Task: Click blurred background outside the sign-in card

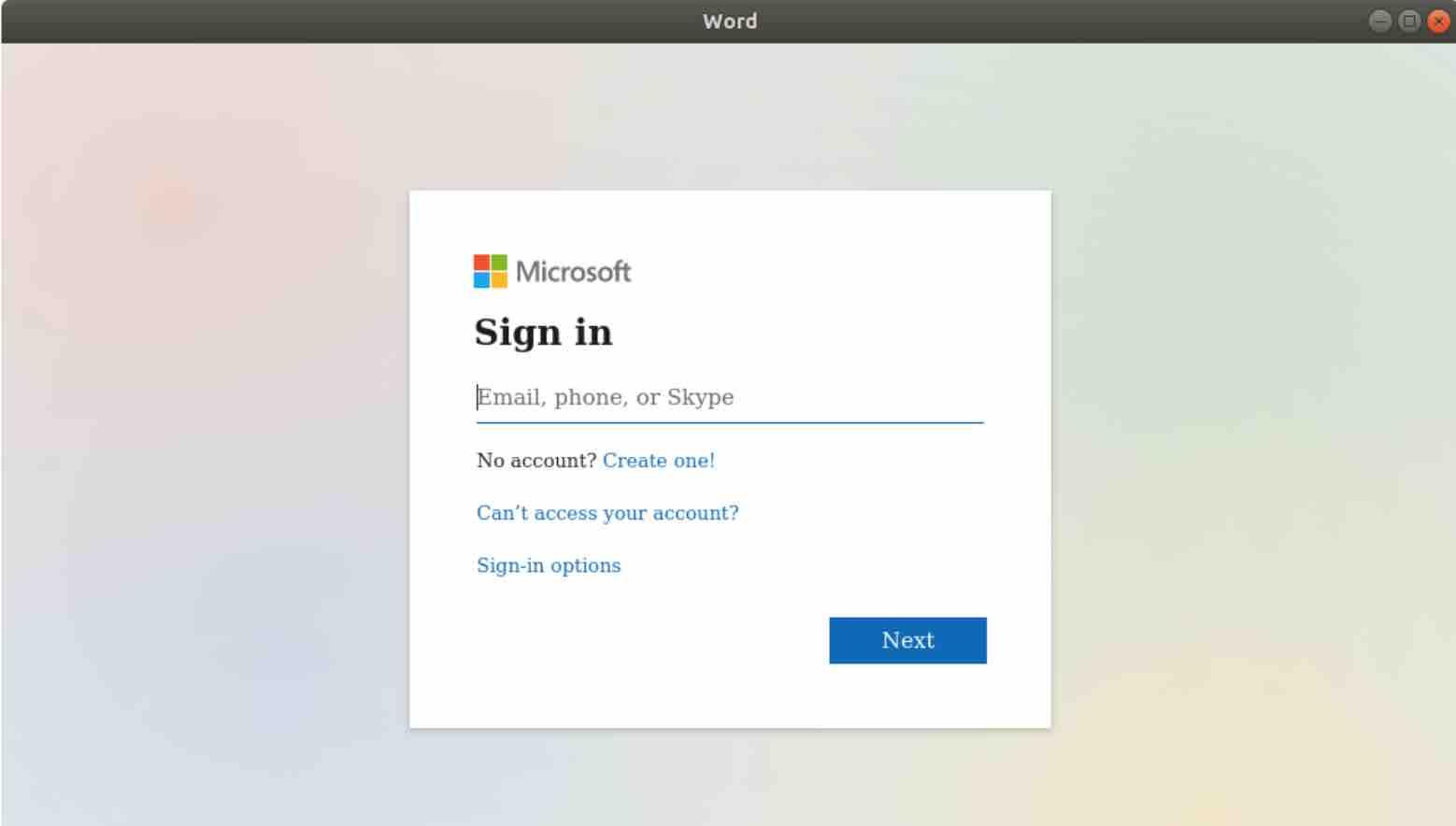Action: click(206, 420)
